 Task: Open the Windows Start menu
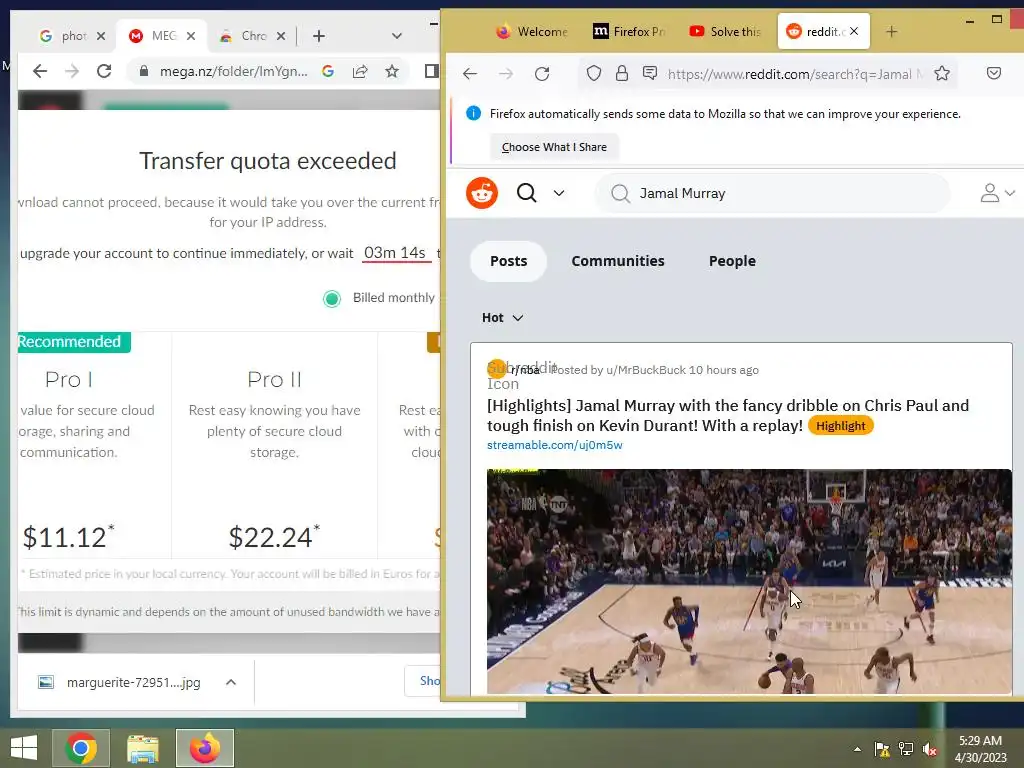pyautogui.click(x=24, y=748)
